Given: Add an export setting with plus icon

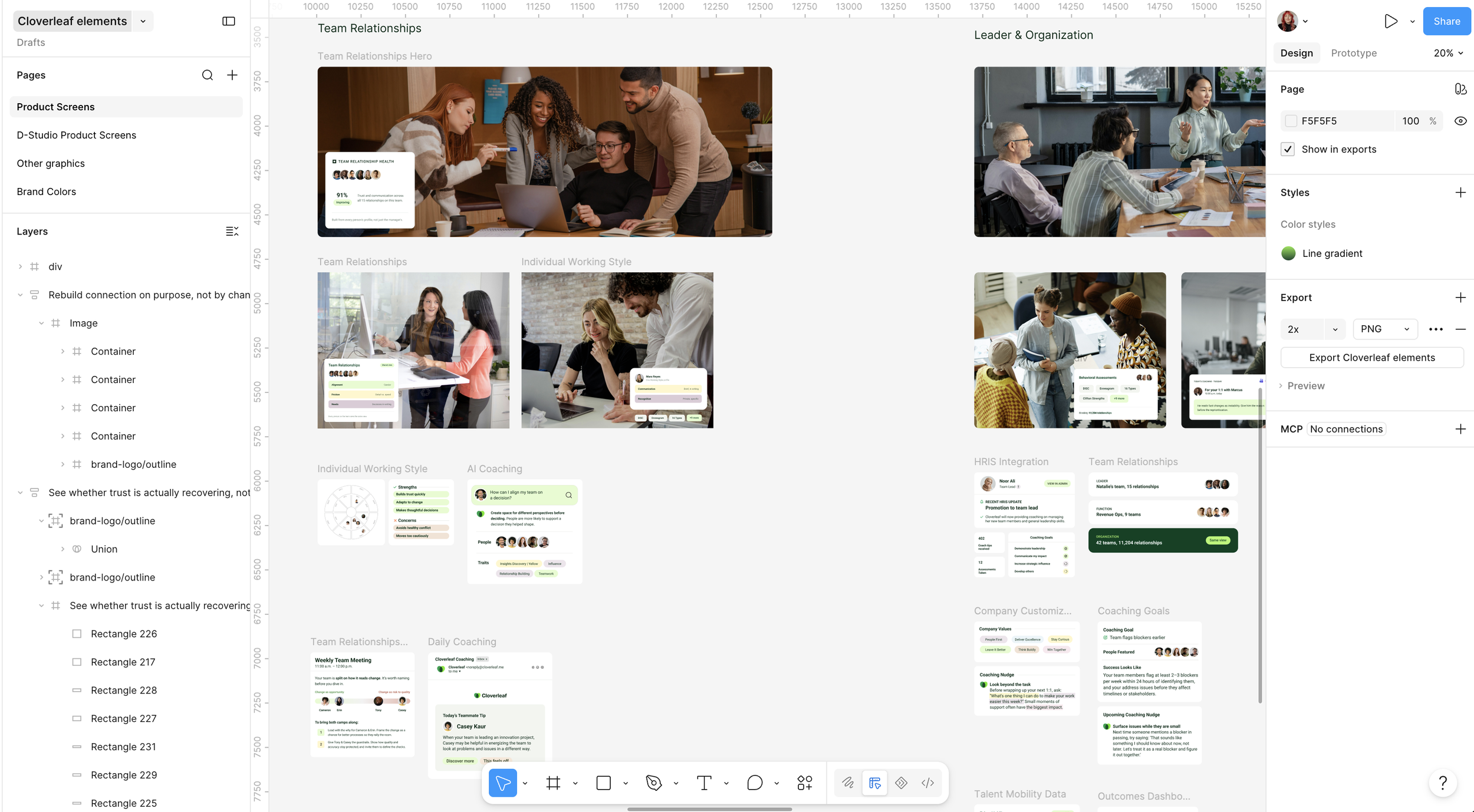Looking at the screenshot, I should coord(1460,298).
